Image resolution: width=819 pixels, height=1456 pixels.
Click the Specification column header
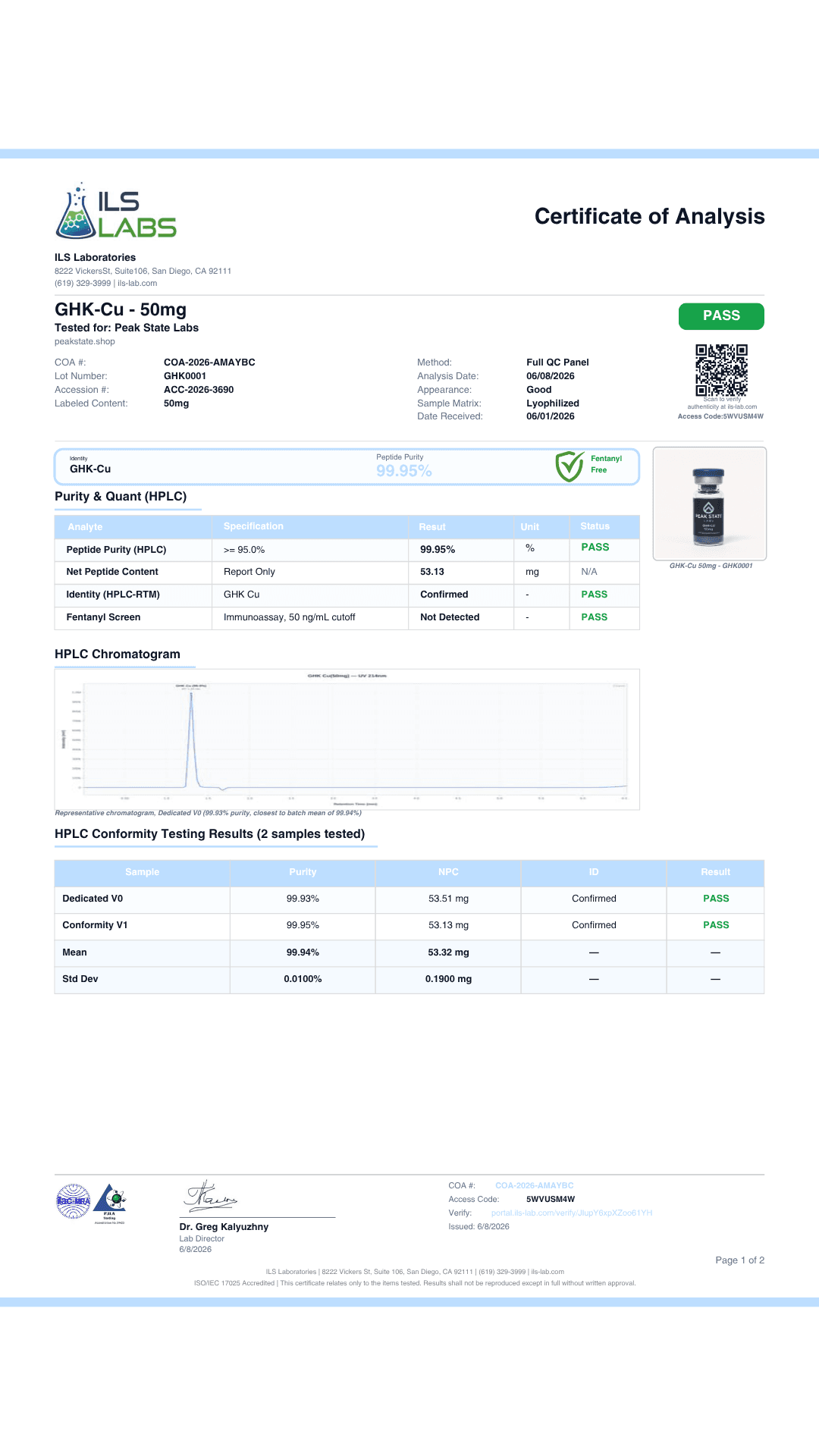click(x=253, y=526)
